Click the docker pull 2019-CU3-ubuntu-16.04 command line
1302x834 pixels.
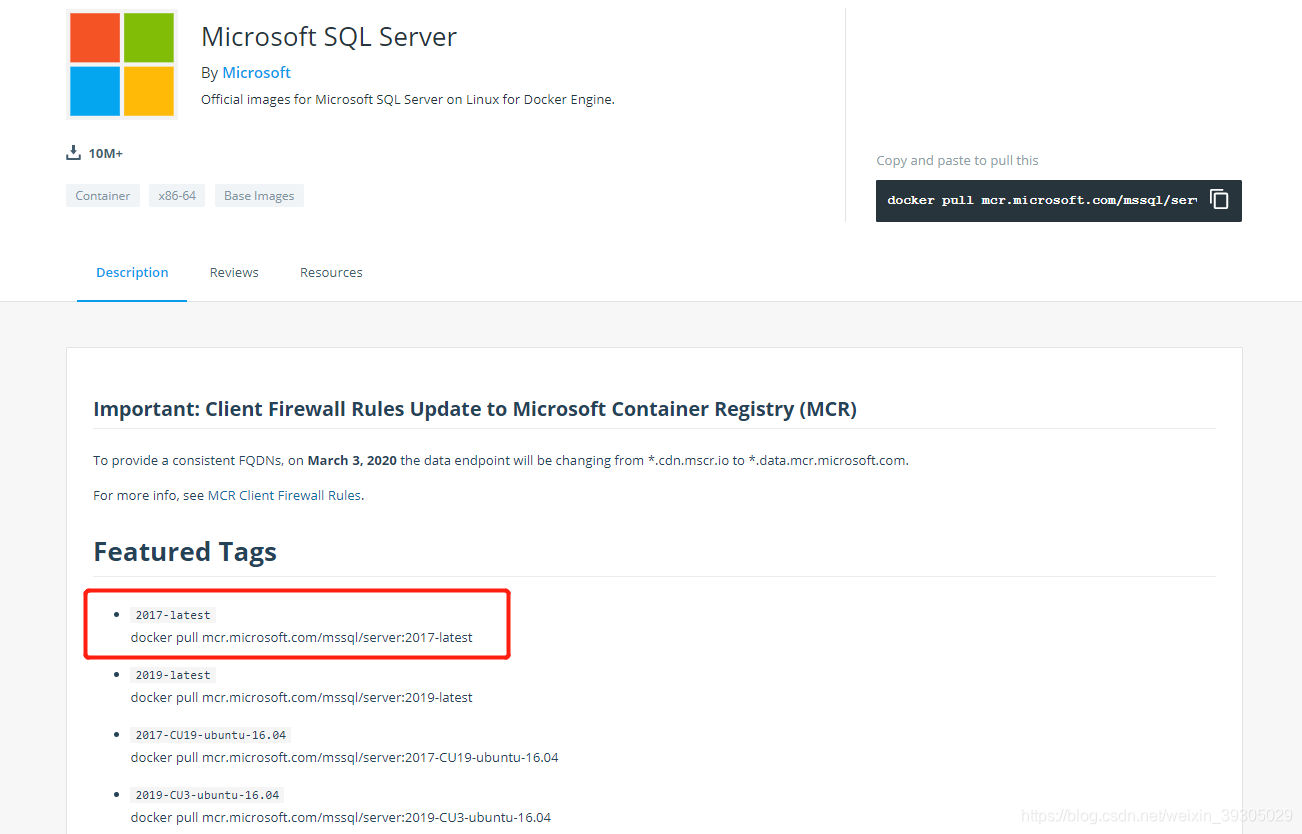point(341,817)
